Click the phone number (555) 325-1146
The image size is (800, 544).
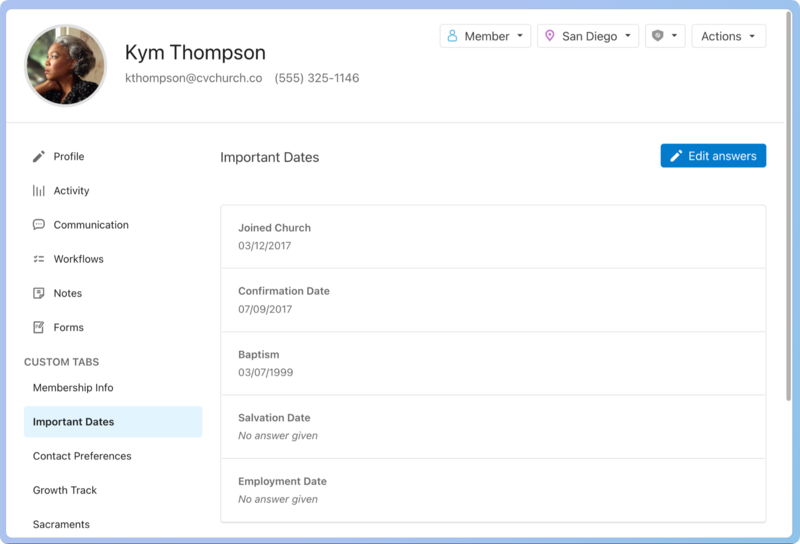point(317,78)
